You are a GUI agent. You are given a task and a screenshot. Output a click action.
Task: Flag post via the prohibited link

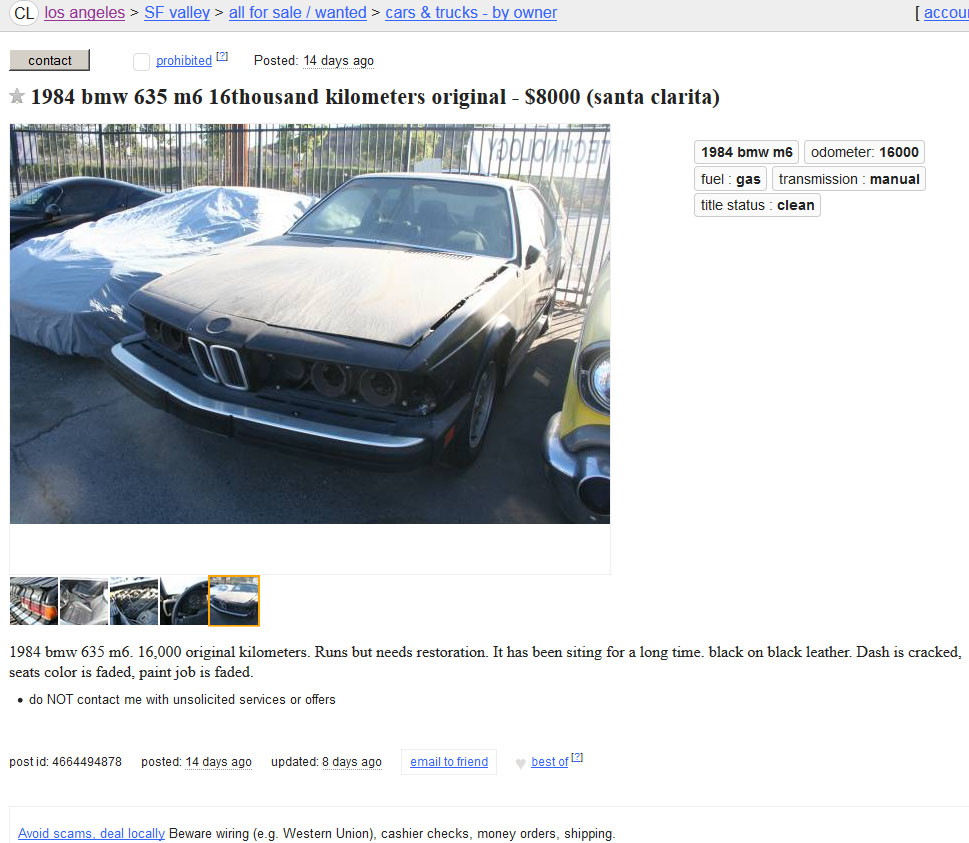tap(184, 61)
